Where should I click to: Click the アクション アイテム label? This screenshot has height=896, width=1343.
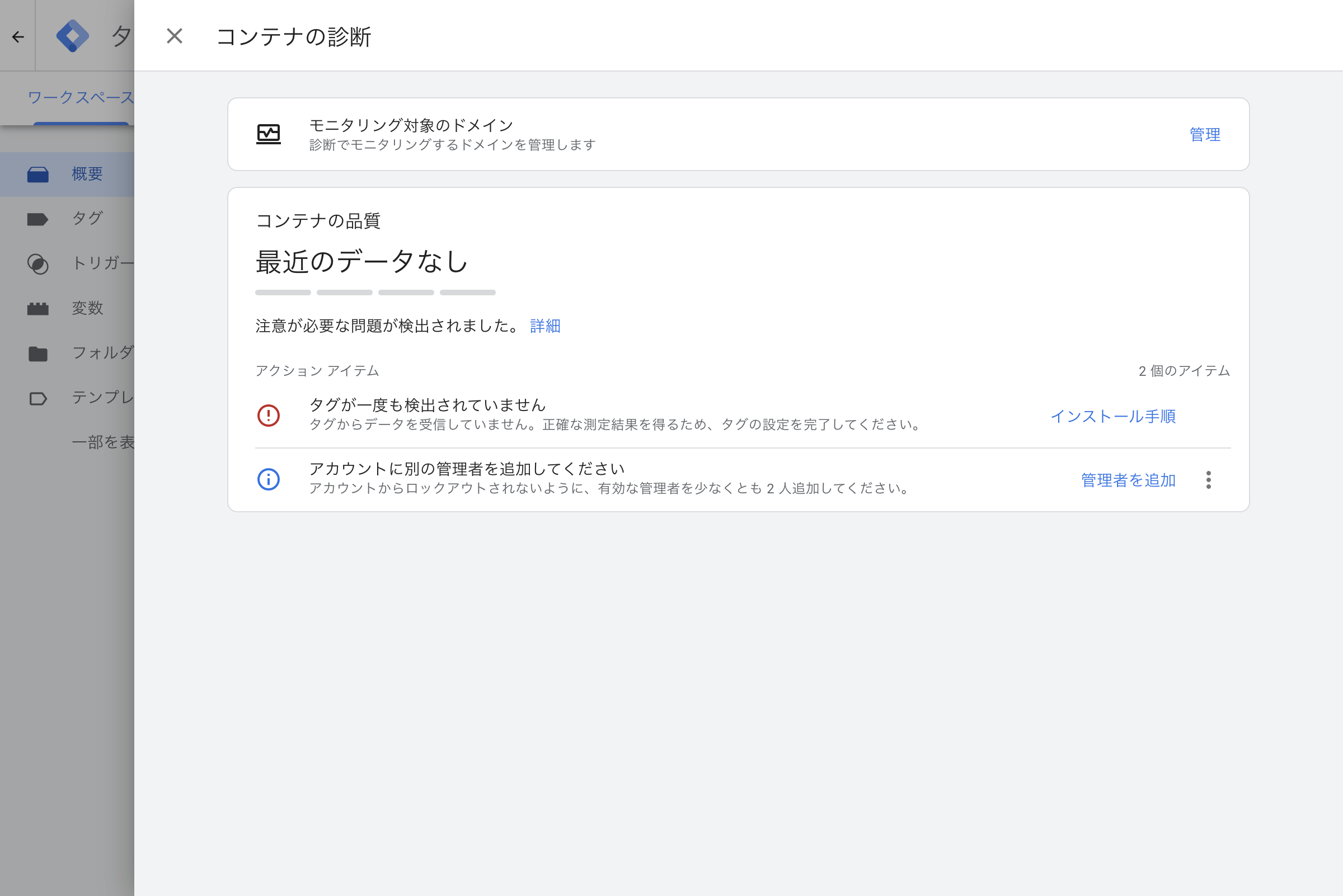click(x=317, y=371)
